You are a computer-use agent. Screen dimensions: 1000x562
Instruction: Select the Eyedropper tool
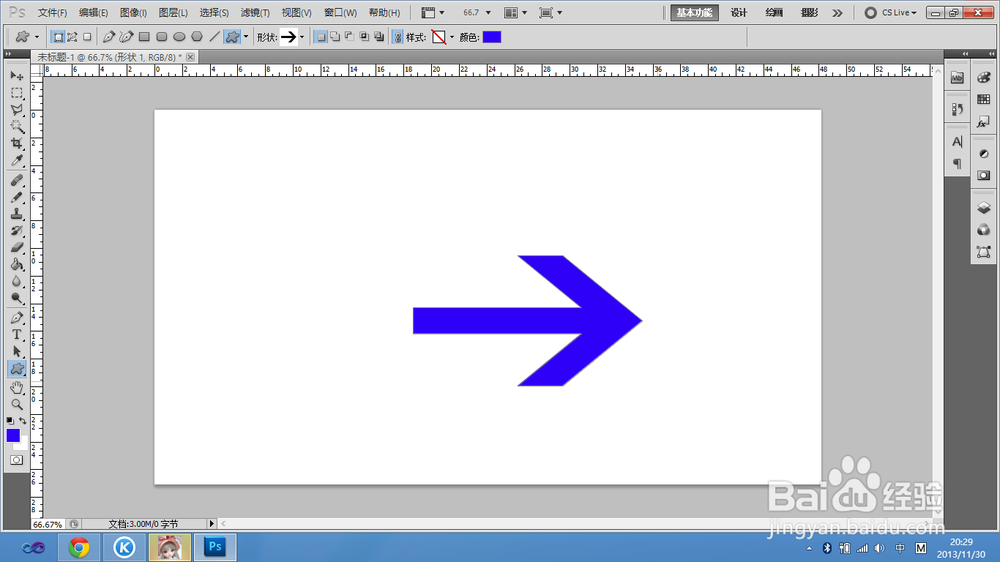[x=17, y=160]
